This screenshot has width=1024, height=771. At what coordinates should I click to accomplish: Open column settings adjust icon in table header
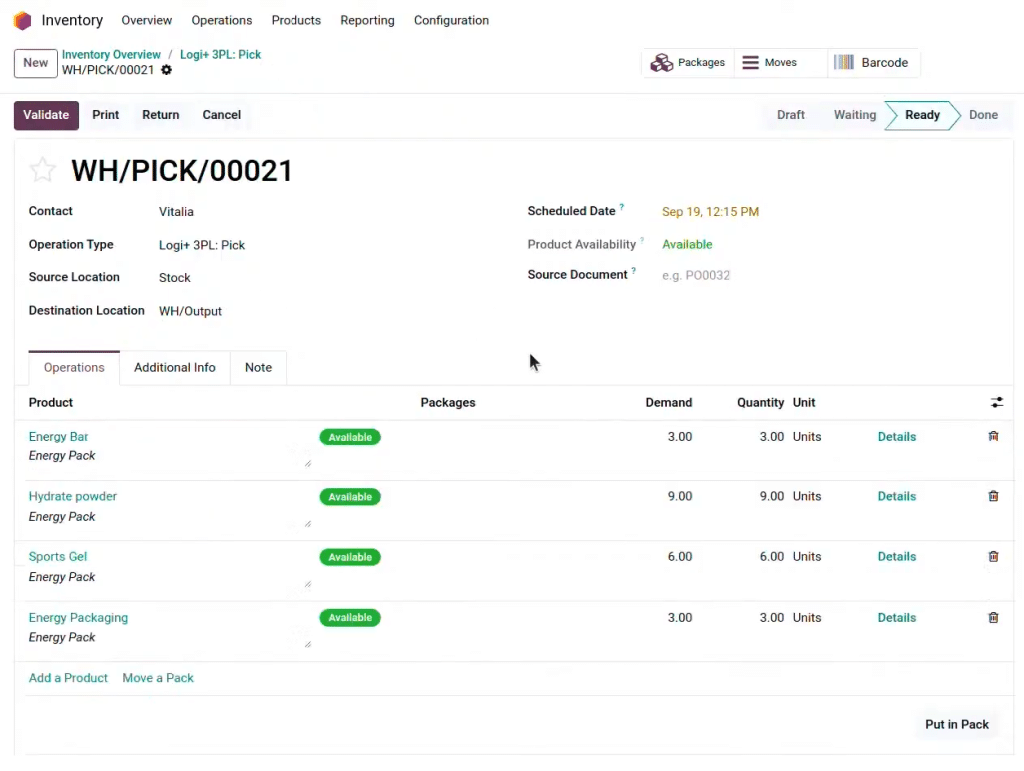coord(996,403)
